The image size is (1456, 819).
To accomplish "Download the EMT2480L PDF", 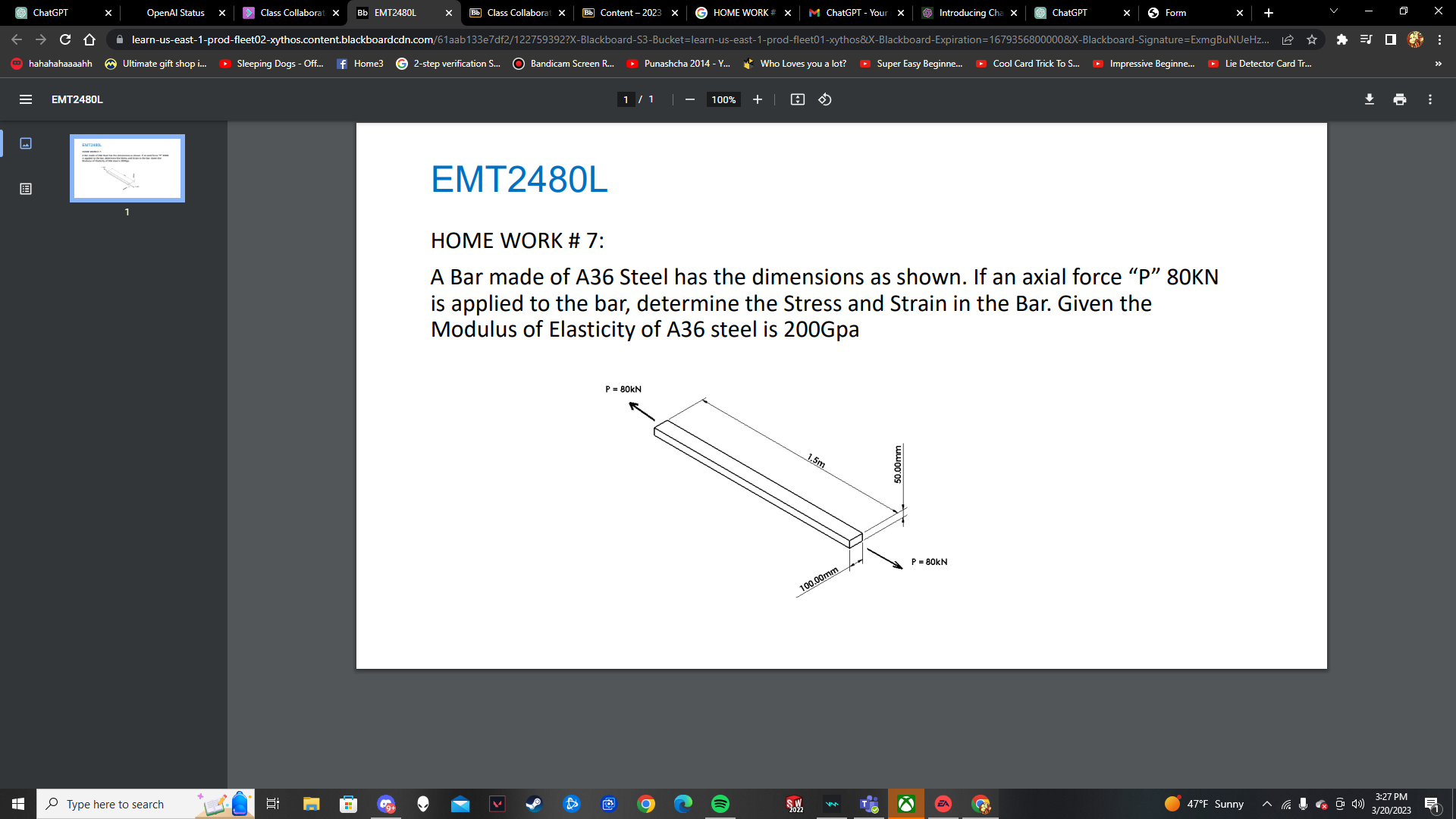I will coord(1370,99).
